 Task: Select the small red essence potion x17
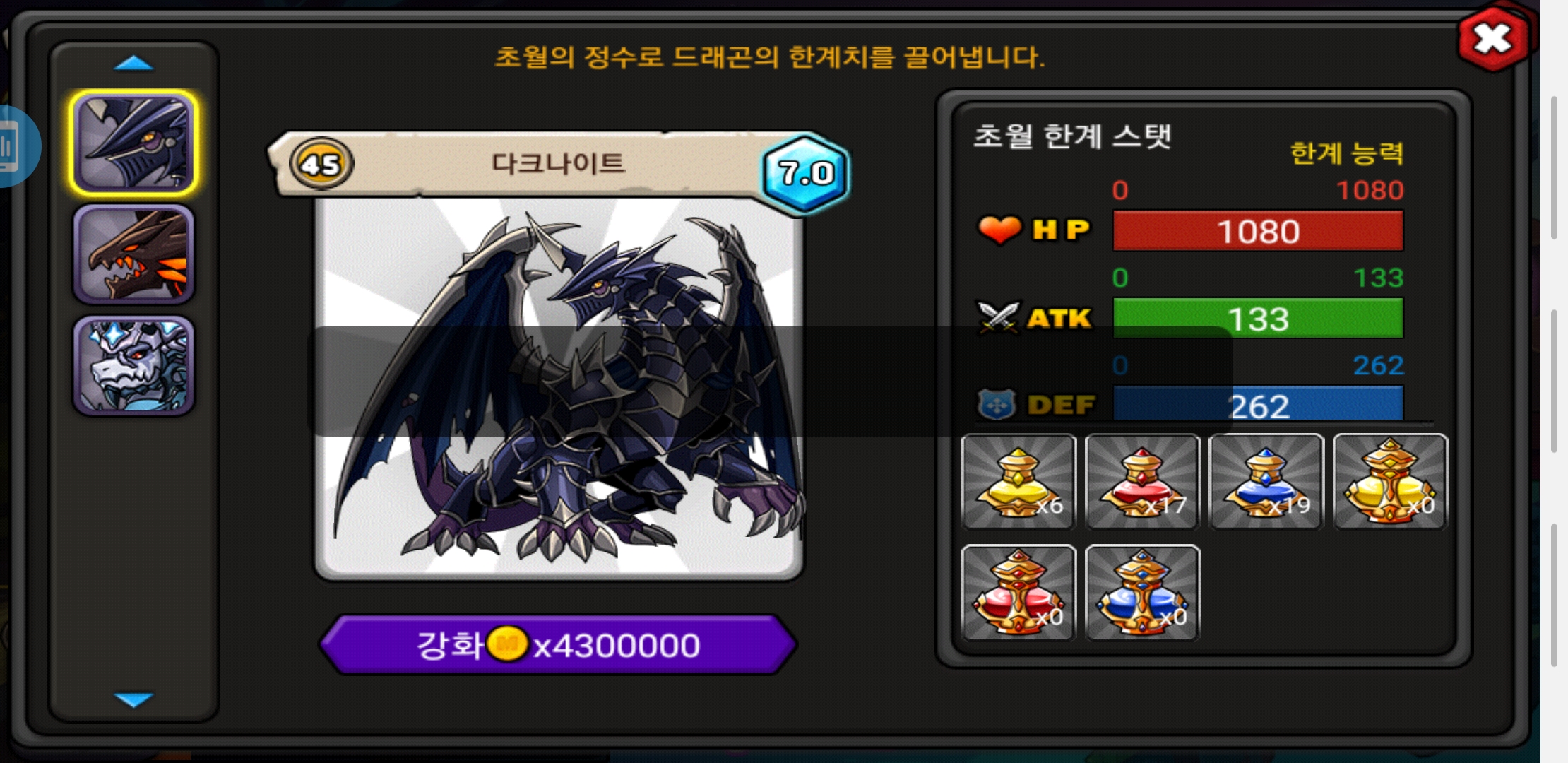pyautogui.click(x=1142, y=482)
